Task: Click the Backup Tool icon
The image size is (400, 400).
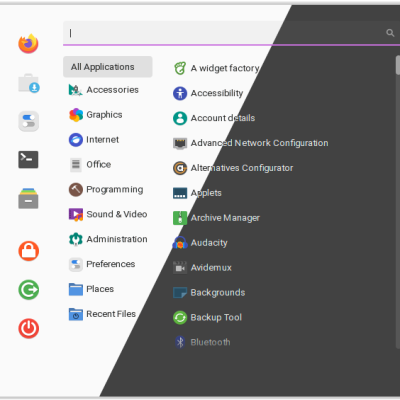Action: (x=180, y=317)
